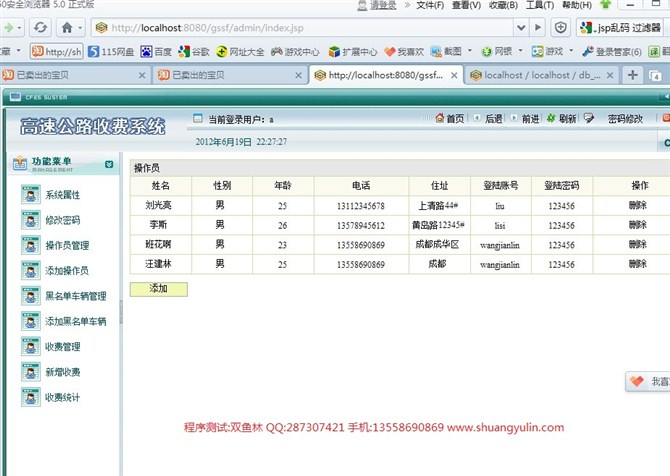Open the 工具(T) menu
The height and width of the screenshot is (476, 670).
coord(540,5)
